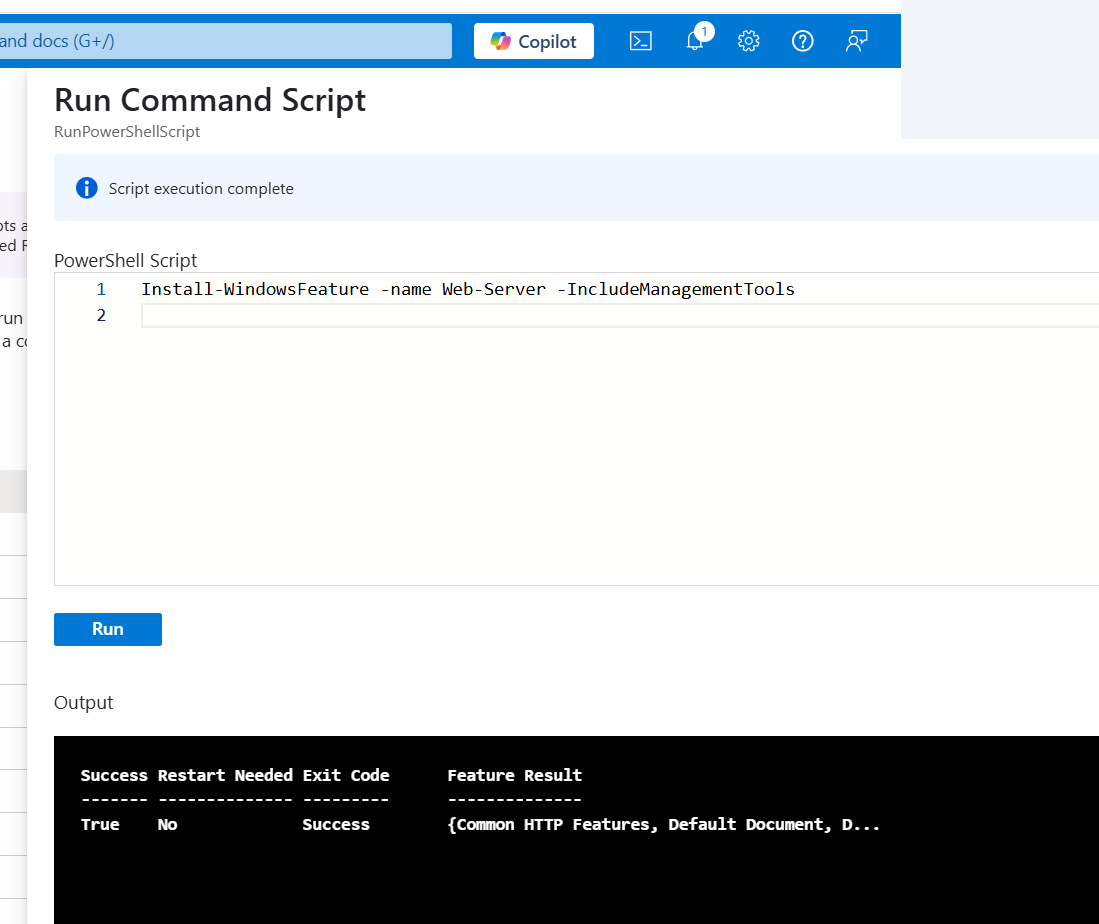1099x924 pixels.
Task: Click the search resources and docs box
Action: tap(226, 41)
